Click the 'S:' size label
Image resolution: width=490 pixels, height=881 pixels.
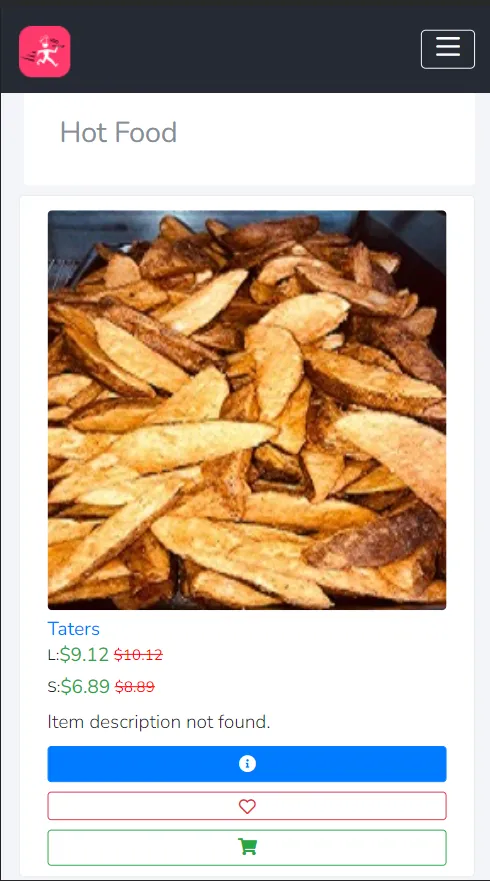54,687
